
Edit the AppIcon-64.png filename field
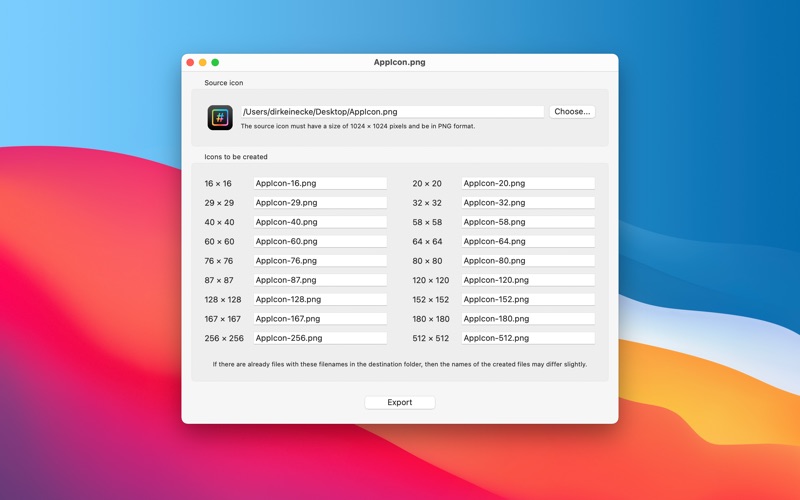click(x=528, y=241)
